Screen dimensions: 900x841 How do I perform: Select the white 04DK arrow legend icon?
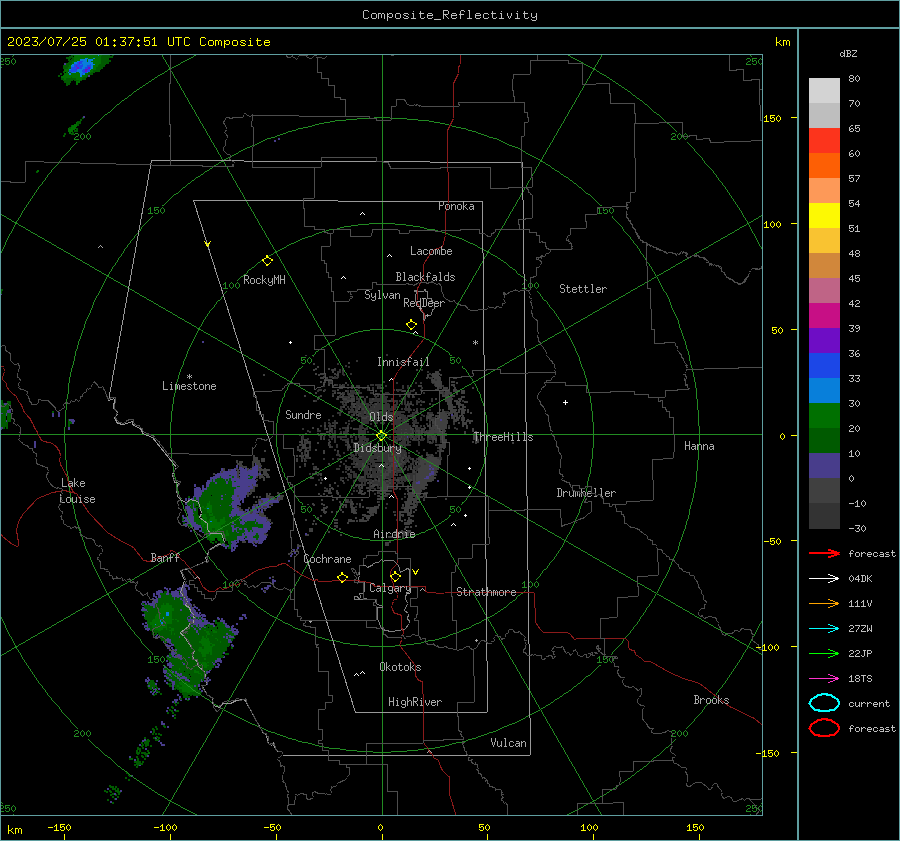click(824, 578)
